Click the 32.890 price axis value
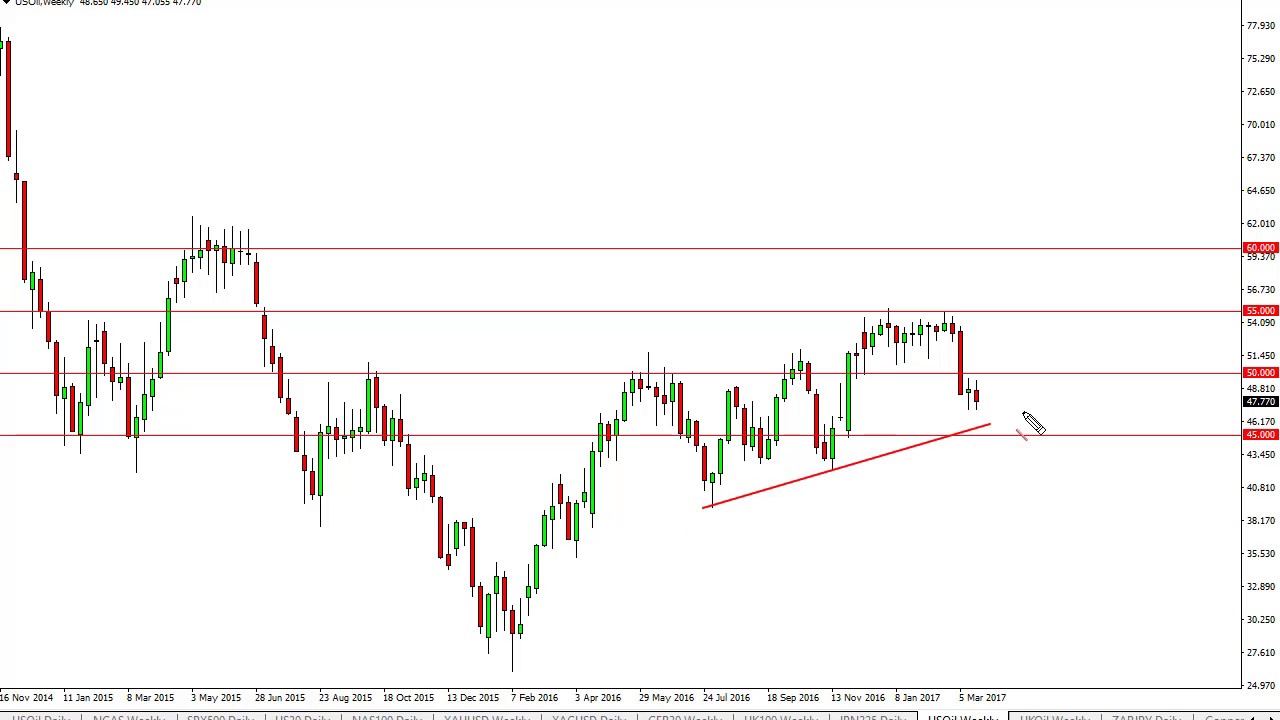The width and height of the screenshot is (1280, 720). 1261,586
